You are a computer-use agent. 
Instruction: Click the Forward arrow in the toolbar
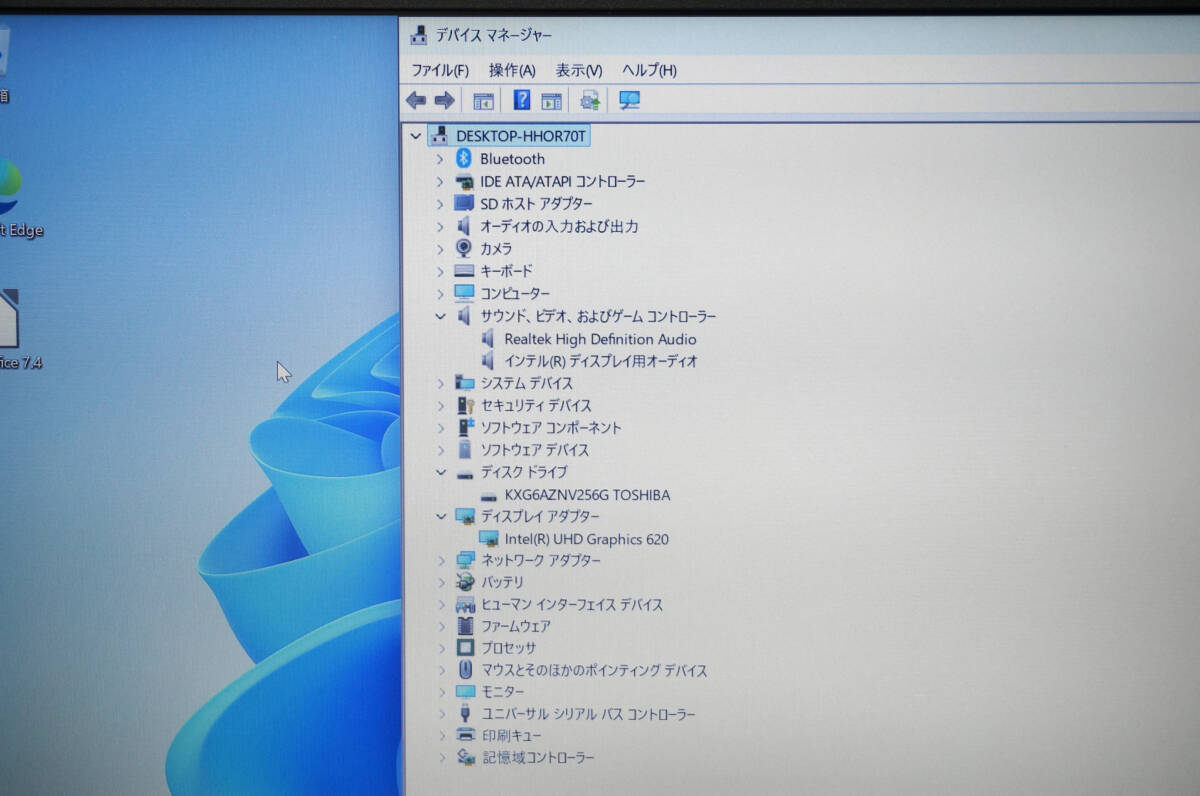tap(445, 100)
